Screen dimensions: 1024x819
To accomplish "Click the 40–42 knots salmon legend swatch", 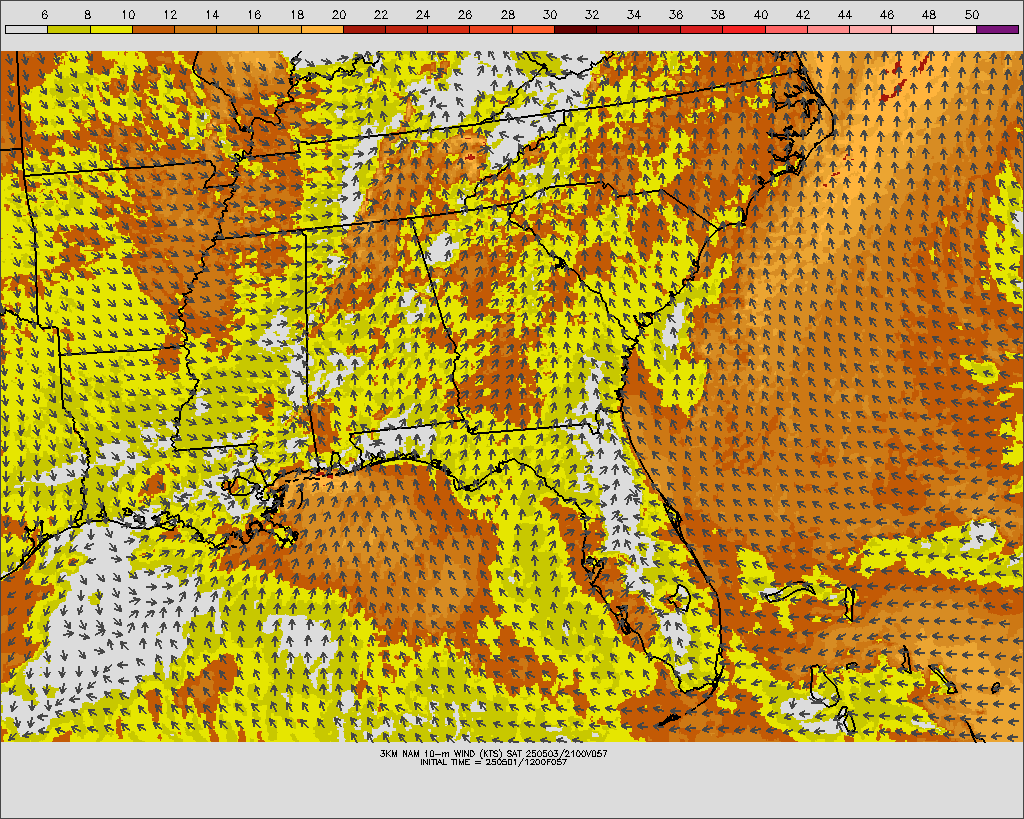I will 786,29.
